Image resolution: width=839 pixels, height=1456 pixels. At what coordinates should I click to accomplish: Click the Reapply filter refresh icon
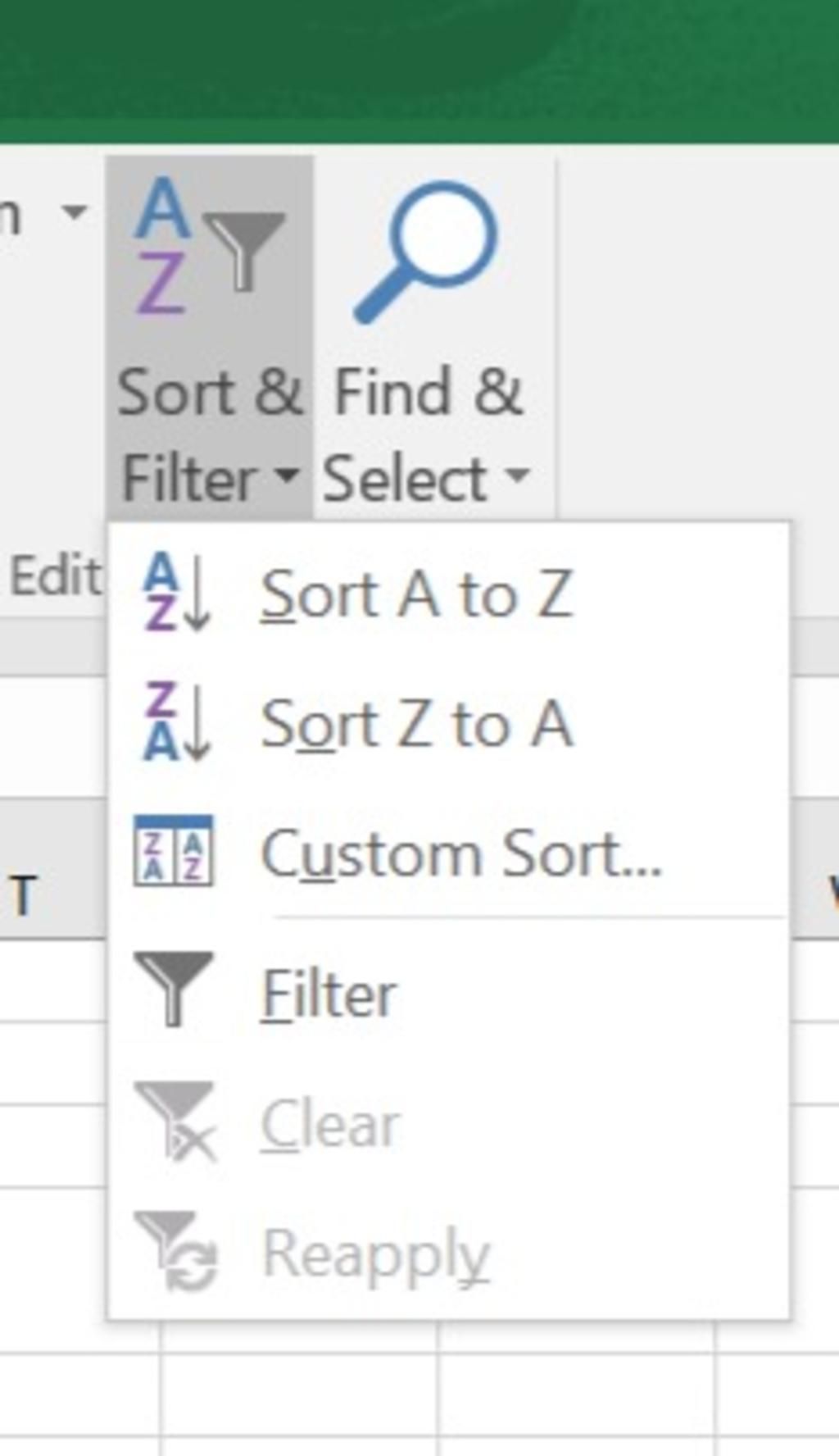point(175,1250)
